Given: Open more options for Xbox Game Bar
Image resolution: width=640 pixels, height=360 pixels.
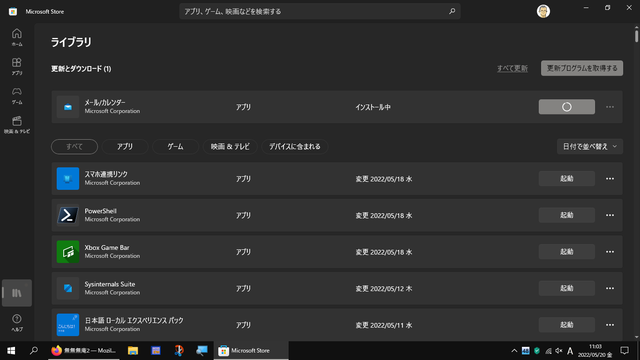Looking at the screenshot, I should point(610,252).
